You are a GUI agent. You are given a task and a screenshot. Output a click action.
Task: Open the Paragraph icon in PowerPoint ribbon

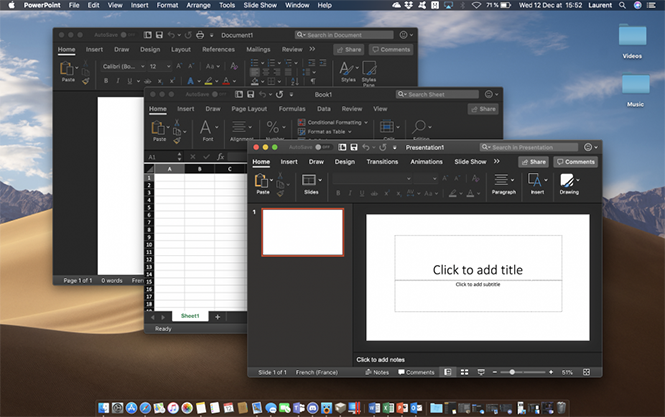click(x=503, y=181)
